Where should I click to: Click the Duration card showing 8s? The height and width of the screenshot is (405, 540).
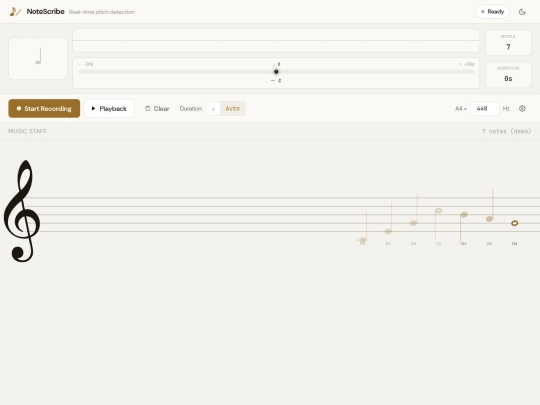coord(508,74)
